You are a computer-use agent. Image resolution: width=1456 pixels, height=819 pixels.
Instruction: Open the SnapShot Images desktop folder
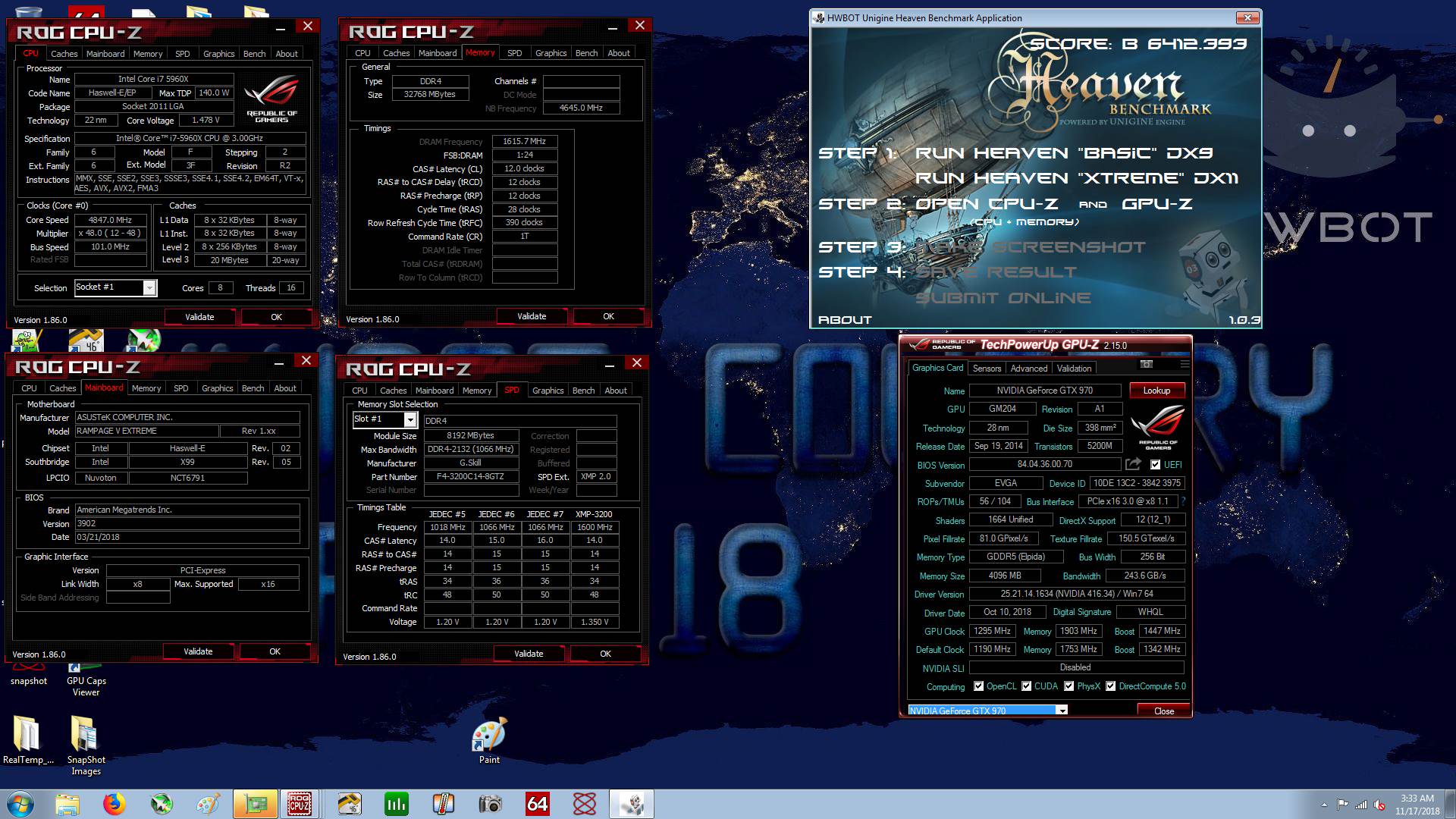86,745
